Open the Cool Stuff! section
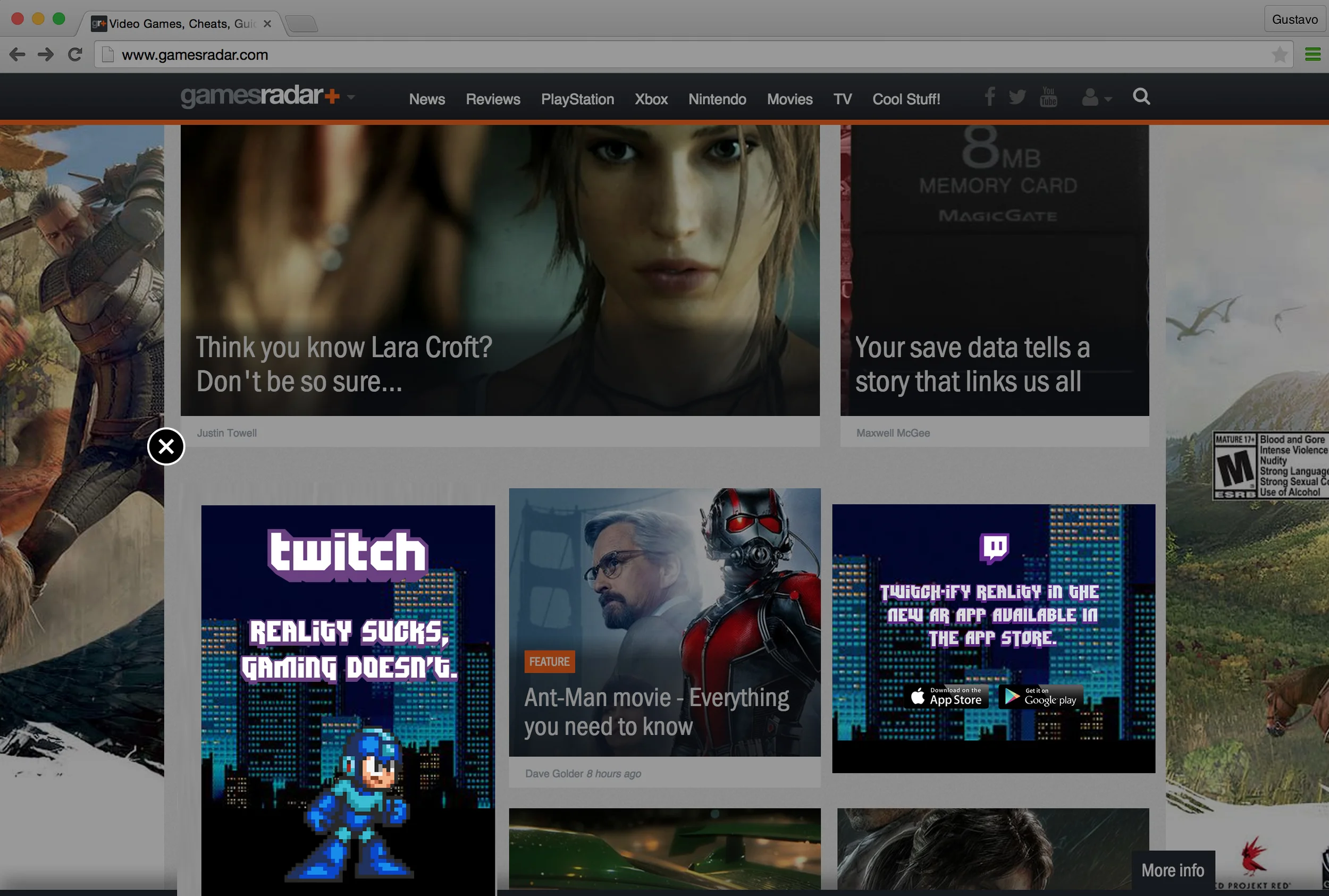 tap(906, 99)
